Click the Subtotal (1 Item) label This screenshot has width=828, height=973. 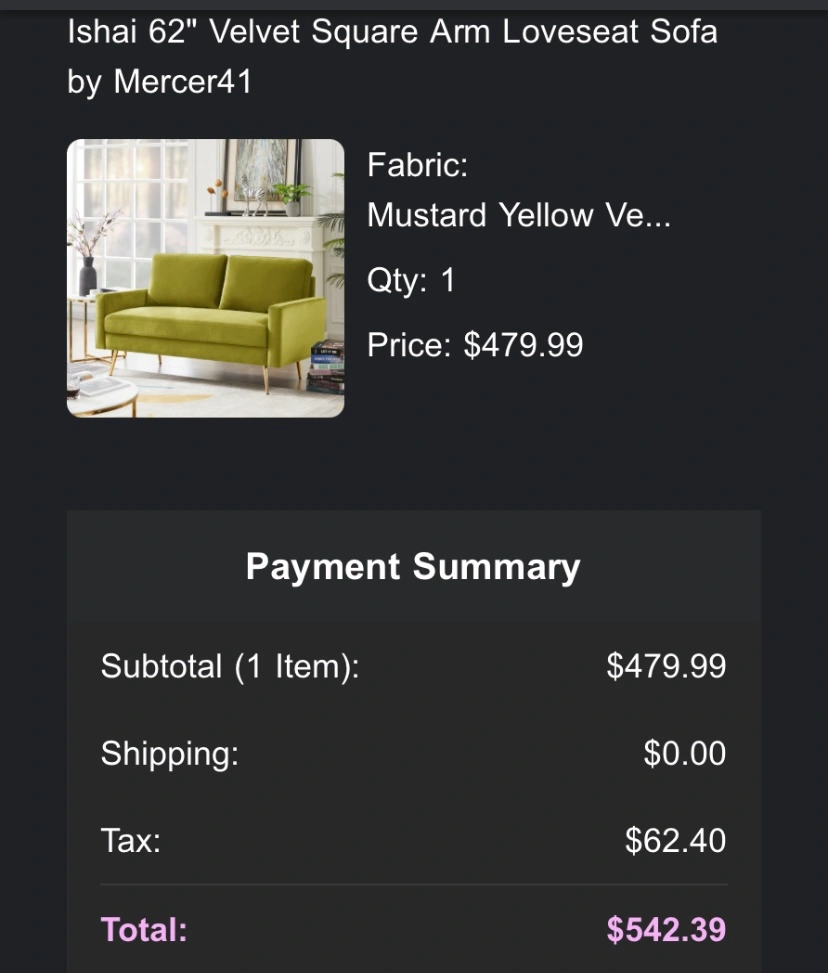click(x=230, y=666)
